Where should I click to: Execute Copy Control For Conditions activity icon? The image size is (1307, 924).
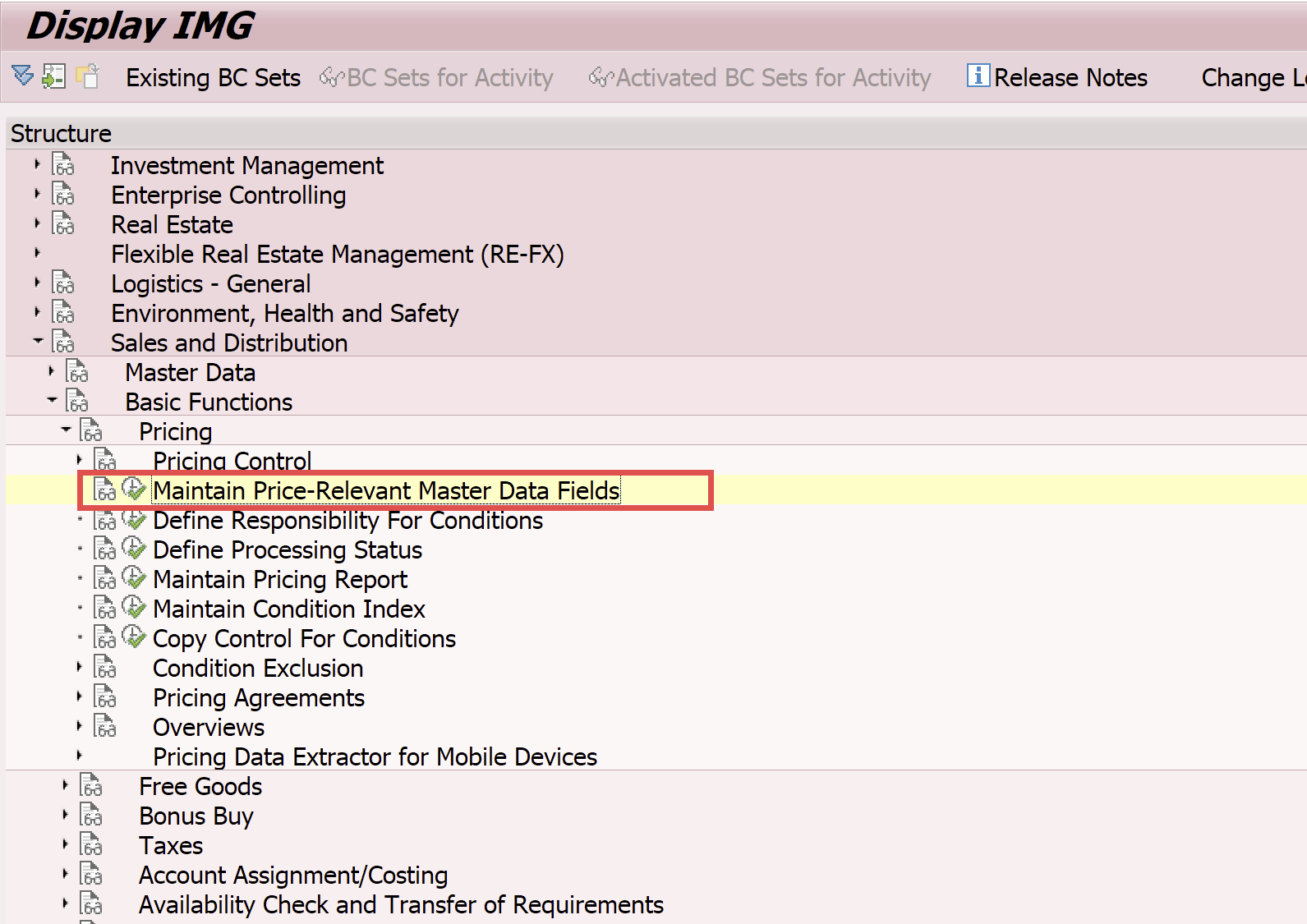pyautogui.click(x=134, y=638)
